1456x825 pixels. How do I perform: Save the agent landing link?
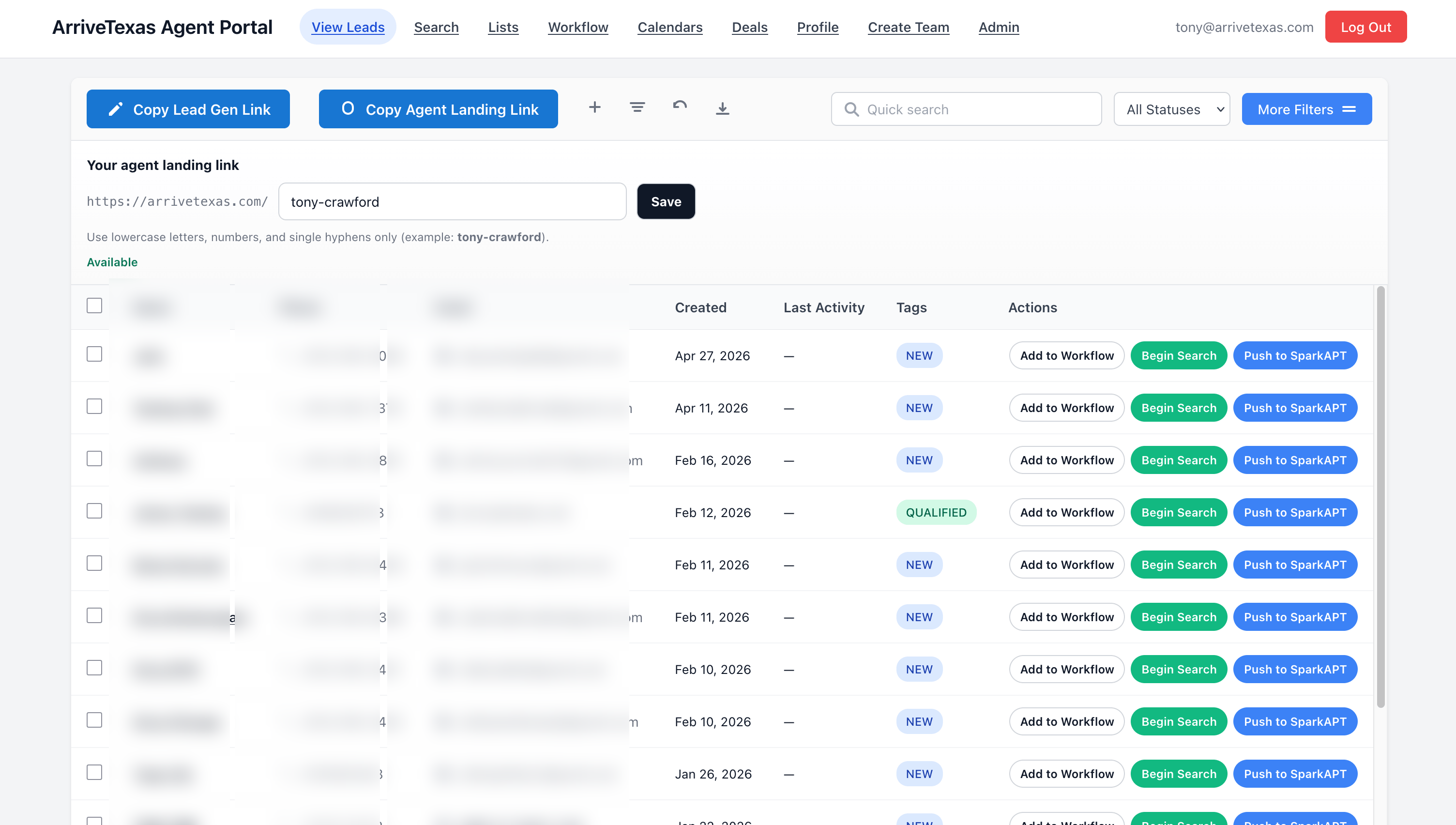coord(666,201)
